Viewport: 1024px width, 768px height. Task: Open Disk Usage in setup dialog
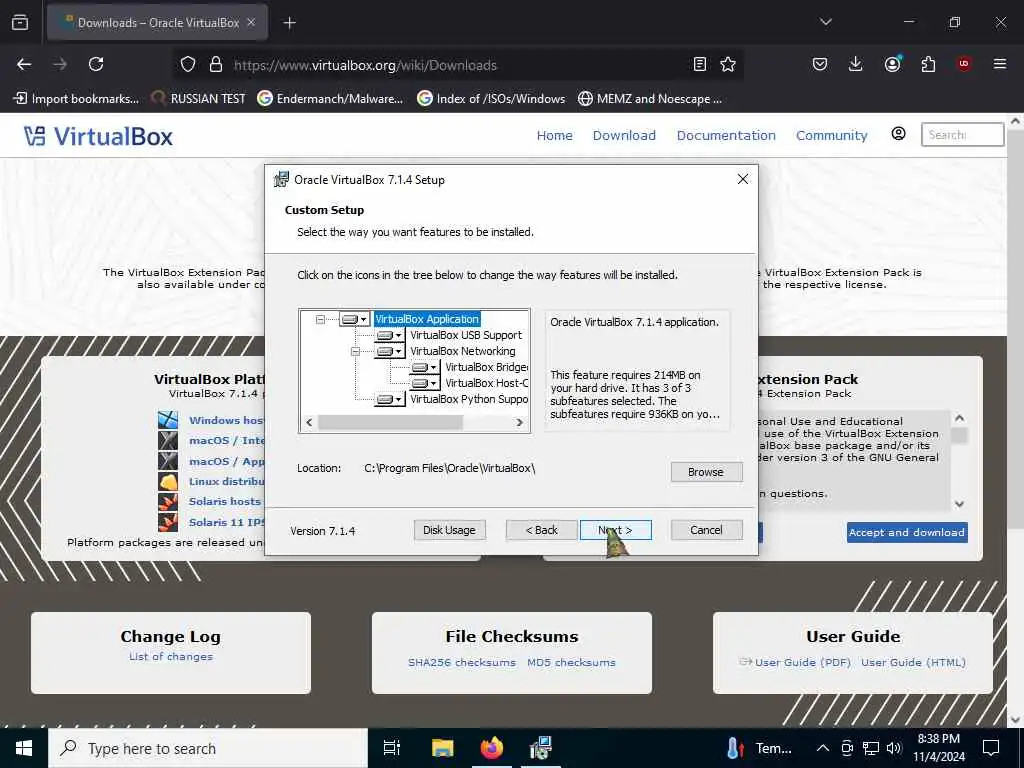pos(449,530)
